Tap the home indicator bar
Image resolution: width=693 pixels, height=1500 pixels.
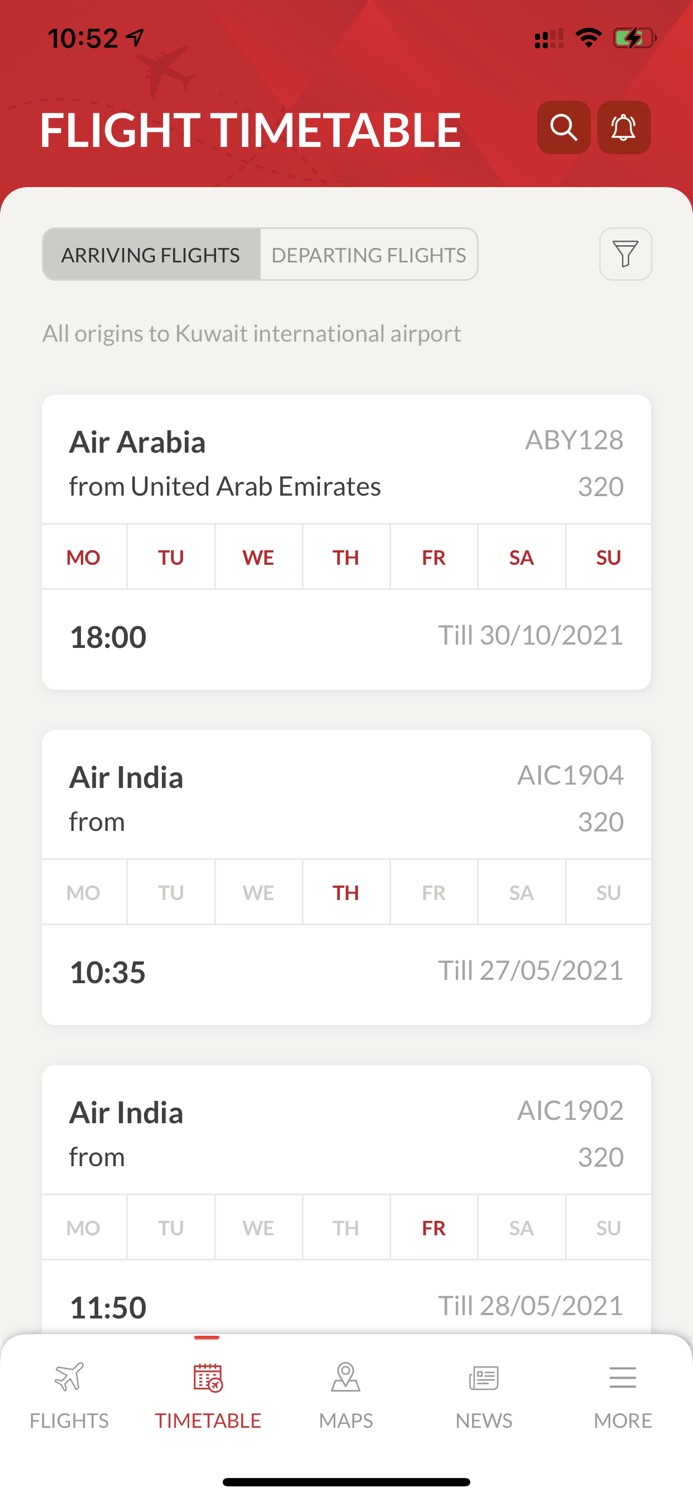click(346, 1480)
